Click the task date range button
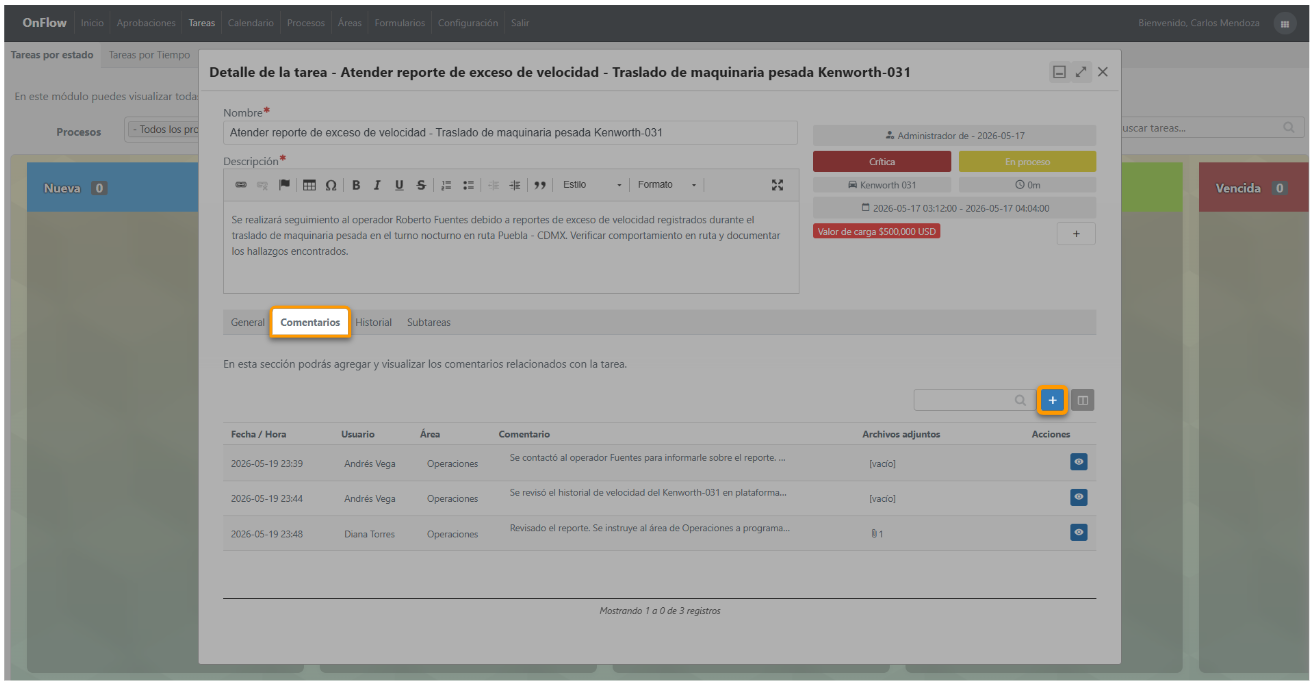This screenshot has width=1316, height=685. pos(954,208)
